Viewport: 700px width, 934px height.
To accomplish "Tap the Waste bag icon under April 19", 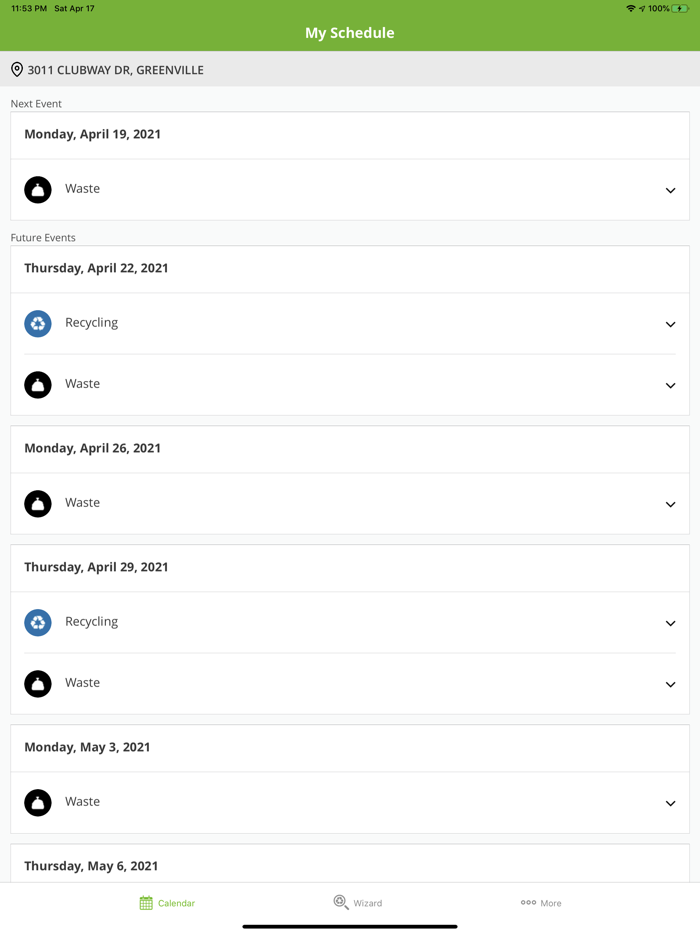I will point(38,190).
